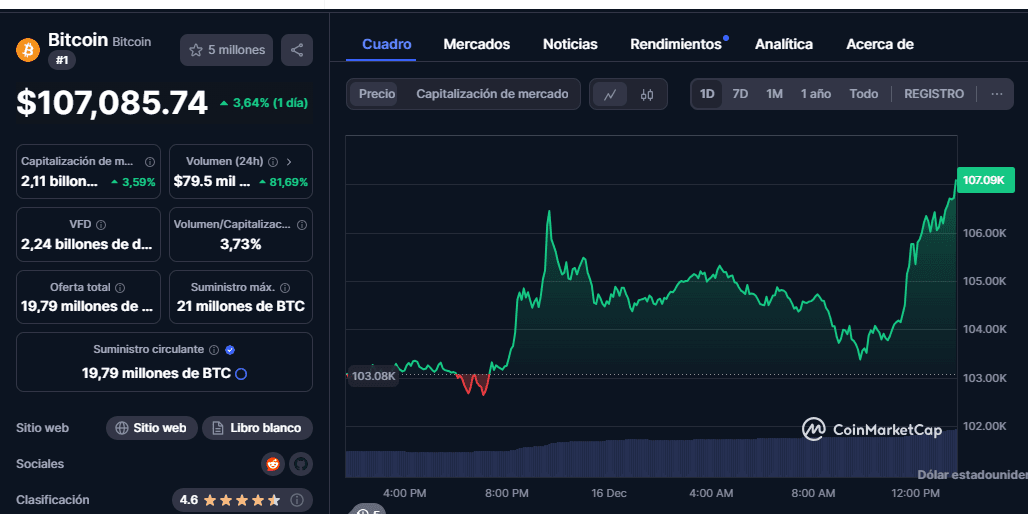Switch to candlestick chart view icon
Image resolution: width=1028 pixels, height=514 pixels.
click(x=647, y=95)
